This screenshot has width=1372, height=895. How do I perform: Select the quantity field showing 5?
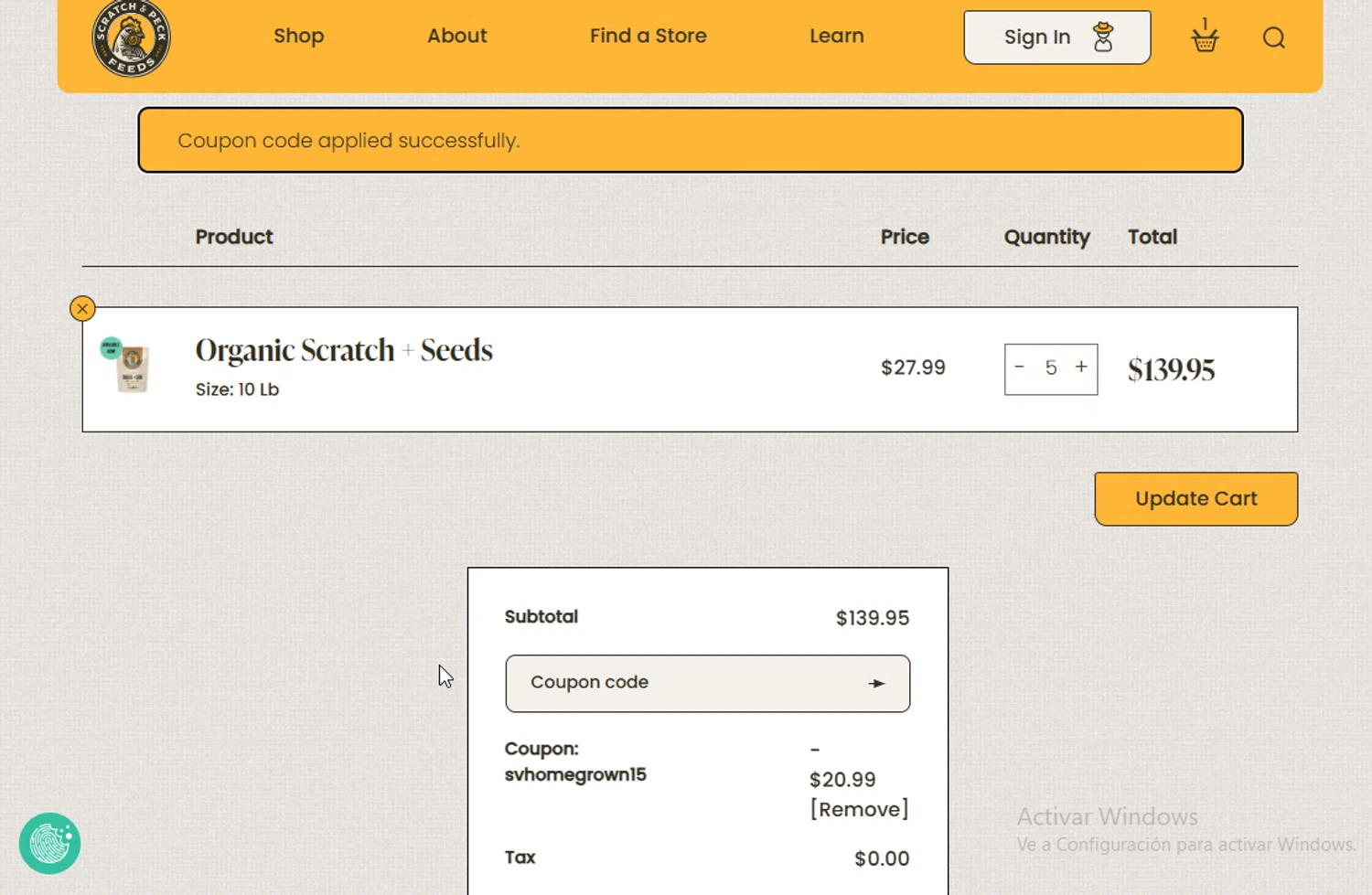[1051, 368]
